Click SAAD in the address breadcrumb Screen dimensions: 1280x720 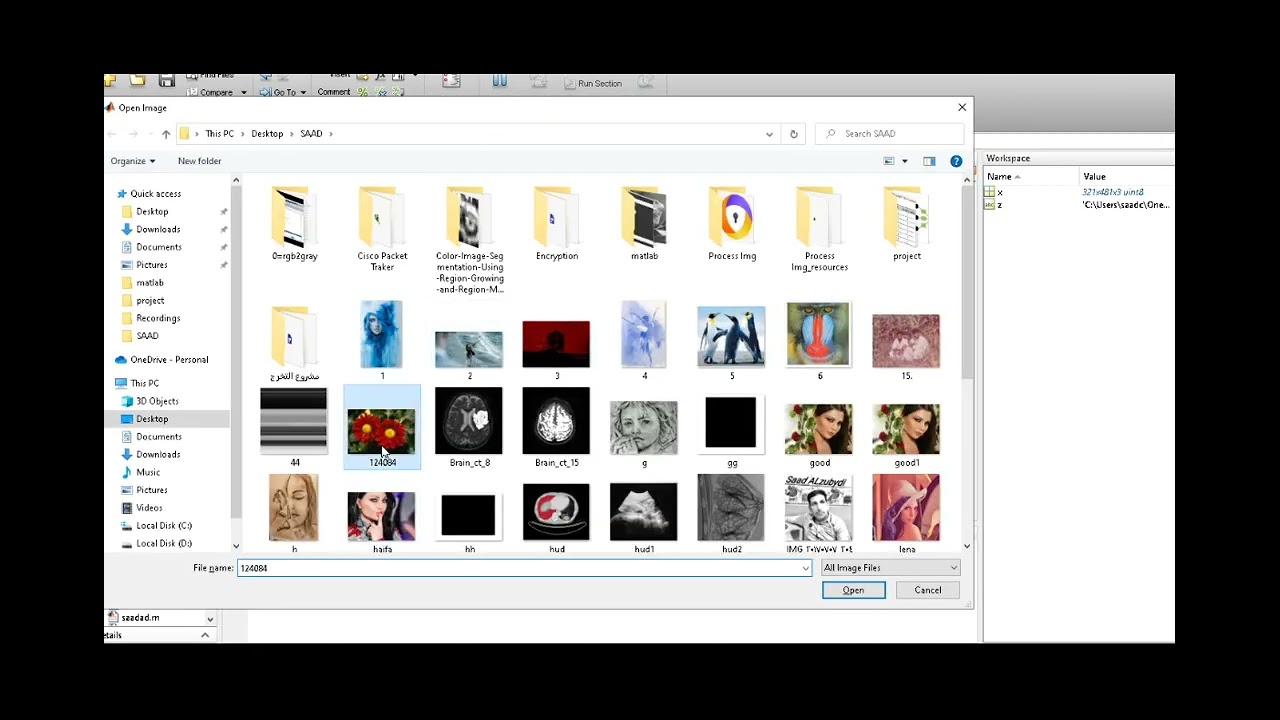tap(311, 134)
